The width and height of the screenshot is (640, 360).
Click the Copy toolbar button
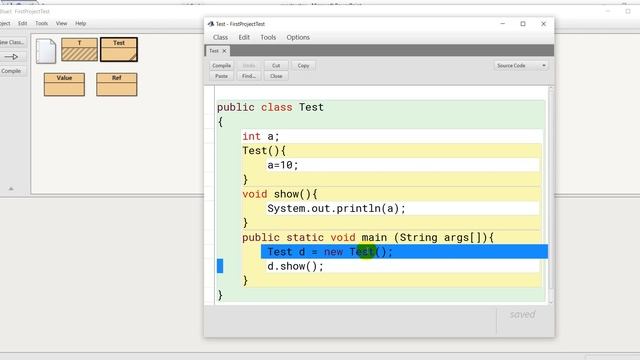coord(303,65)
